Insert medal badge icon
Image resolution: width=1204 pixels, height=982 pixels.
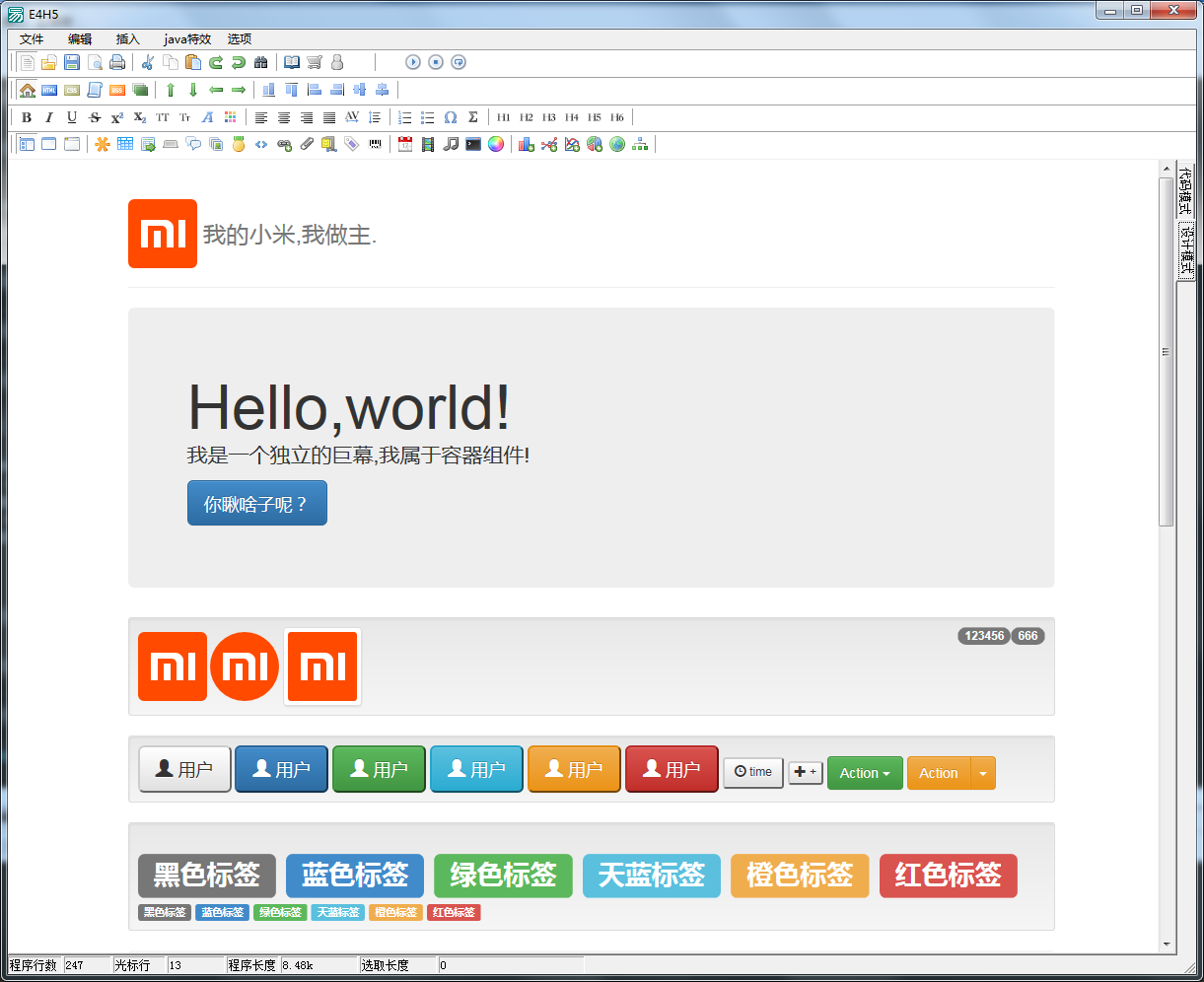(x=239, y=144)
